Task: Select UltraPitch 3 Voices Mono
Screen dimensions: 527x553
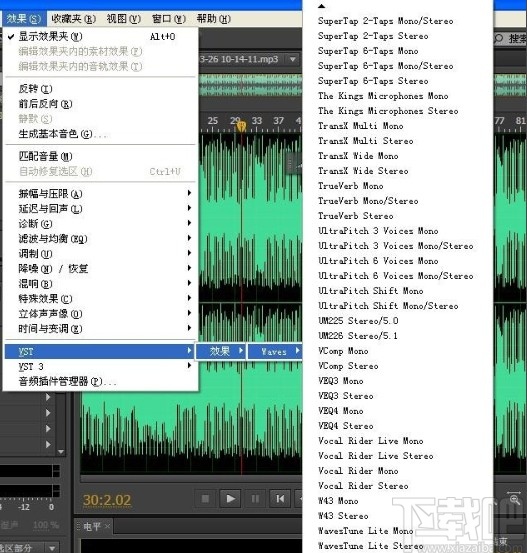Action: point(378,231)
